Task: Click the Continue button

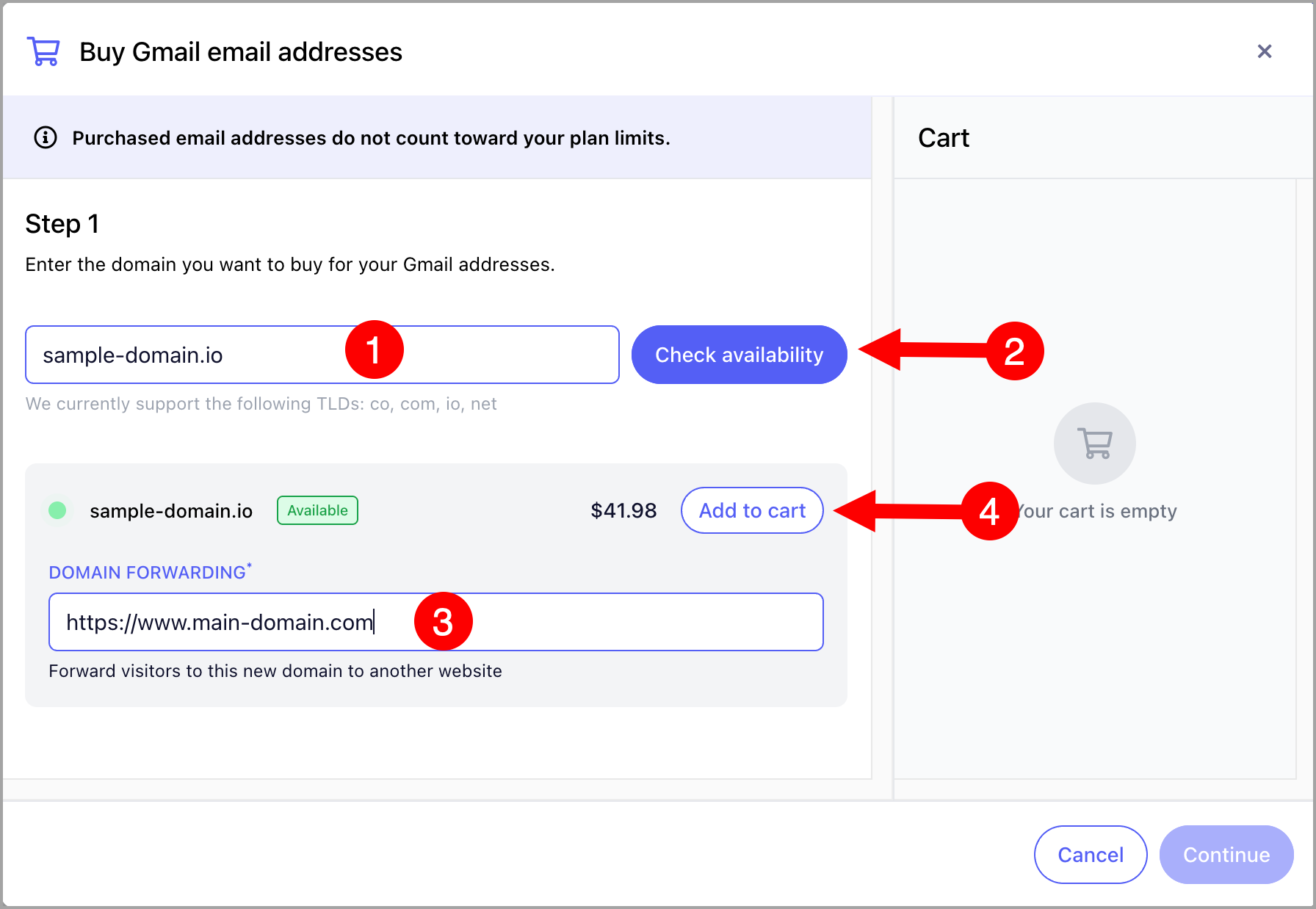Action: point(1226,855)
